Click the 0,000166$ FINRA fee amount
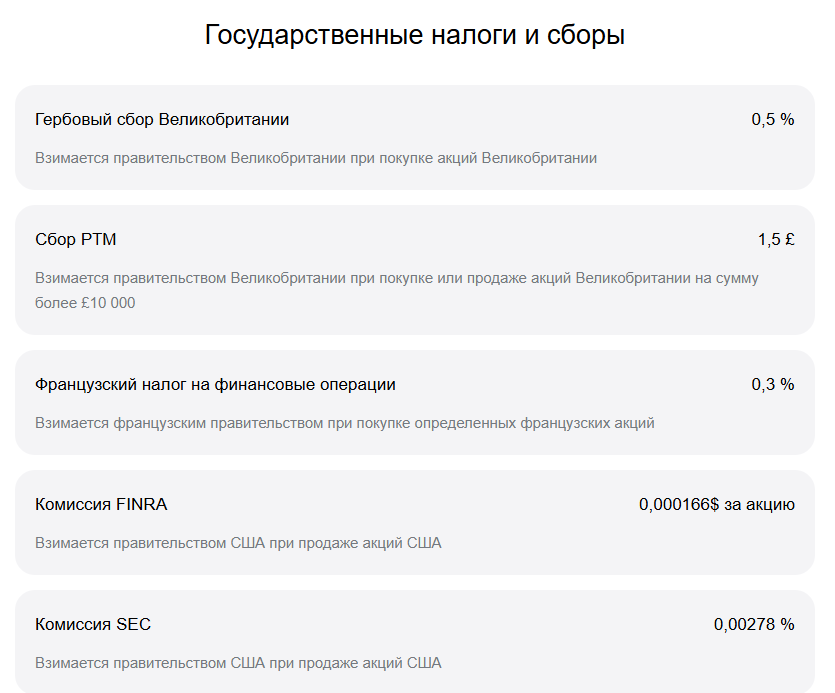Image resolution: width=835 pixels, height=693 pixels. pyautogui.click(x=679, y=505)
